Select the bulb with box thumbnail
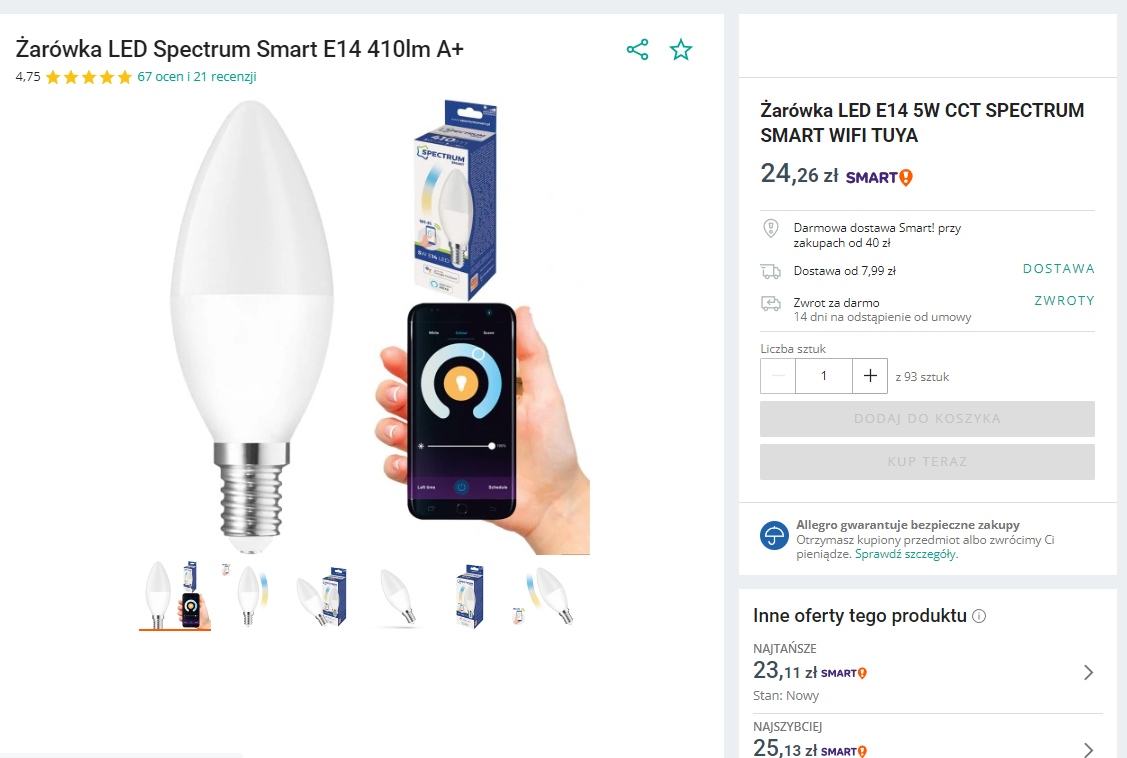The image size is (1127, 758). [x=321, y=597]
